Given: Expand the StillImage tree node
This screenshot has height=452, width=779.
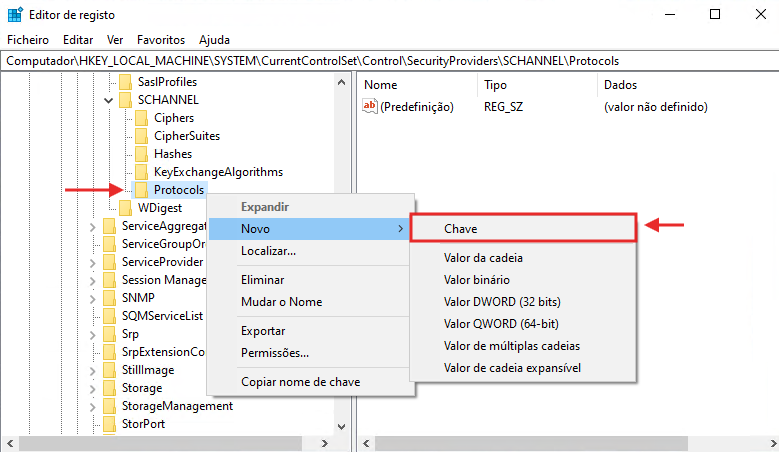Looking at the screenshot, I should (92, 371).
